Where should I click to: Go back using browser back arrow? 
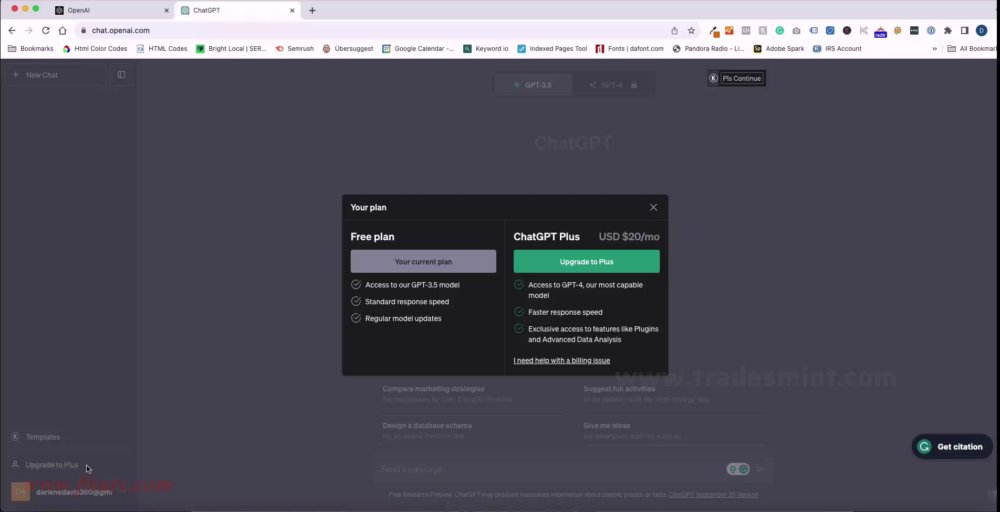pyautogui.click(x=12, y=31)
